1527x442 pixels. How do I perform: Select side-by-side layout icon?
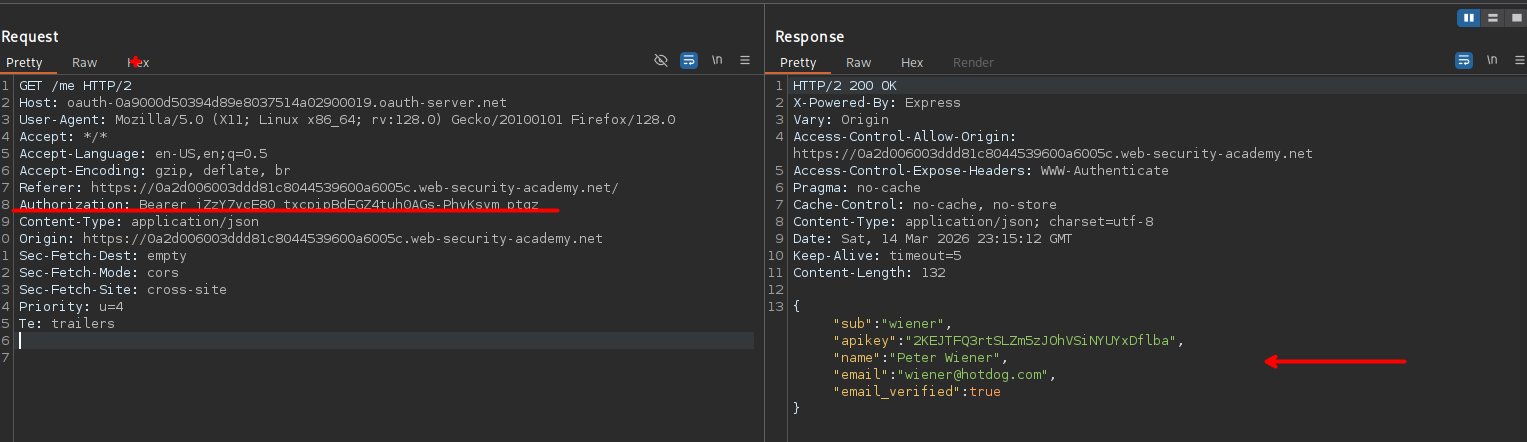click(x=1469, y=18)
